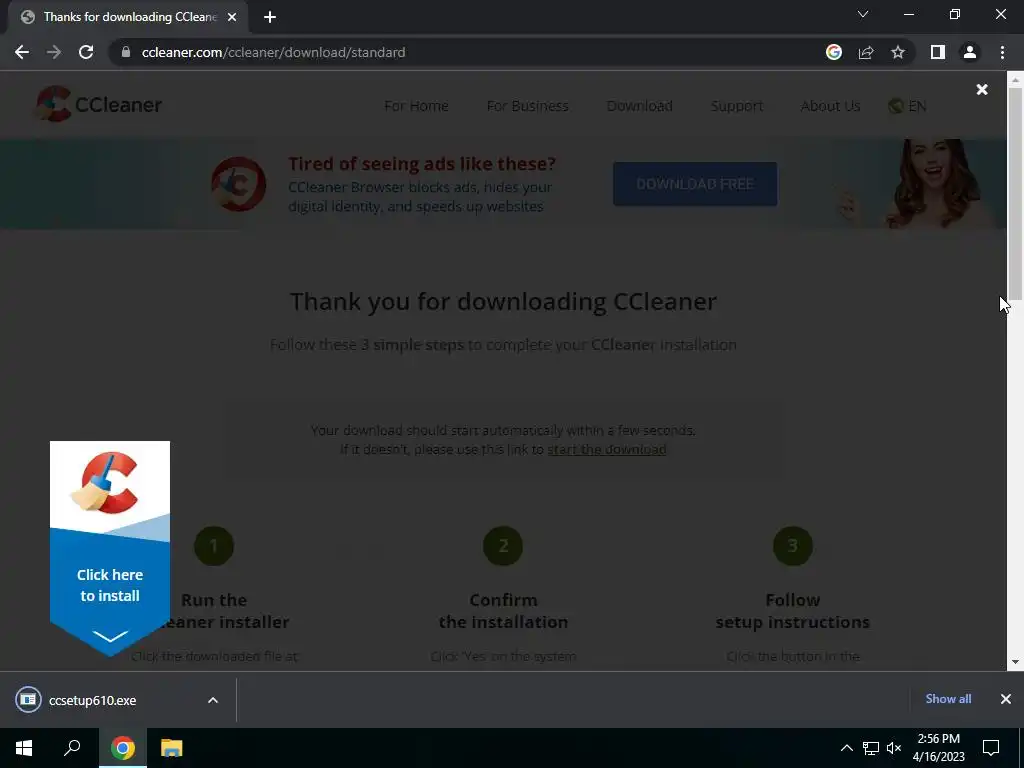
Task: Click the CCleaner Browser ad logo
Action: point(238,184)
